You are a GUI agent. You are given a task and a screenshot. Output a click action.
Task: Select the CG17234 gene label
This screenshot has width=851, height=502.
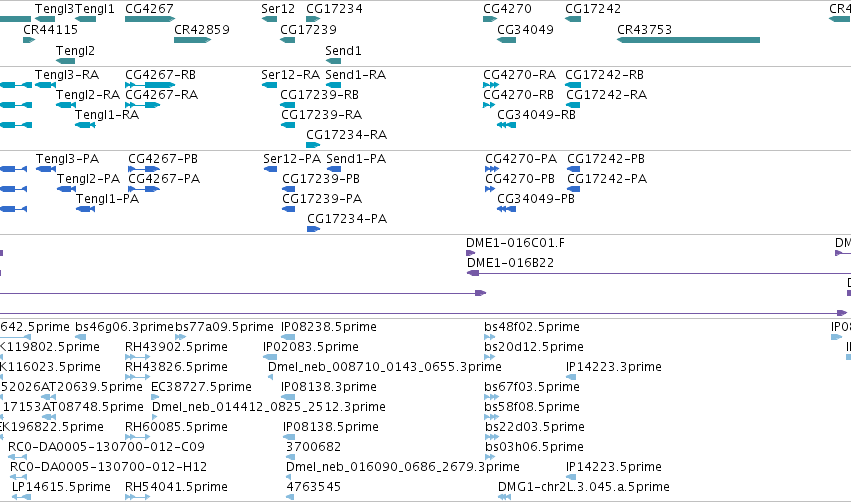point(334,9)
